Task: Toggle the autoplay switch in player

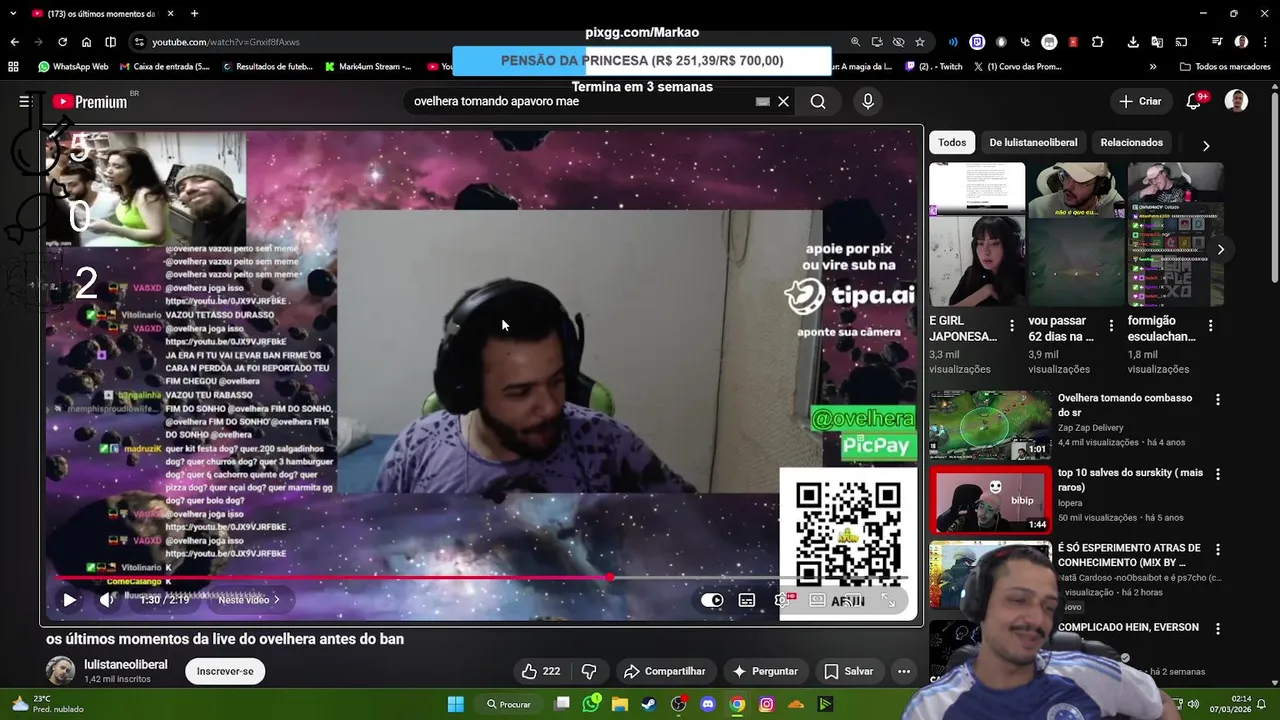Action: (x=712, y=600)
